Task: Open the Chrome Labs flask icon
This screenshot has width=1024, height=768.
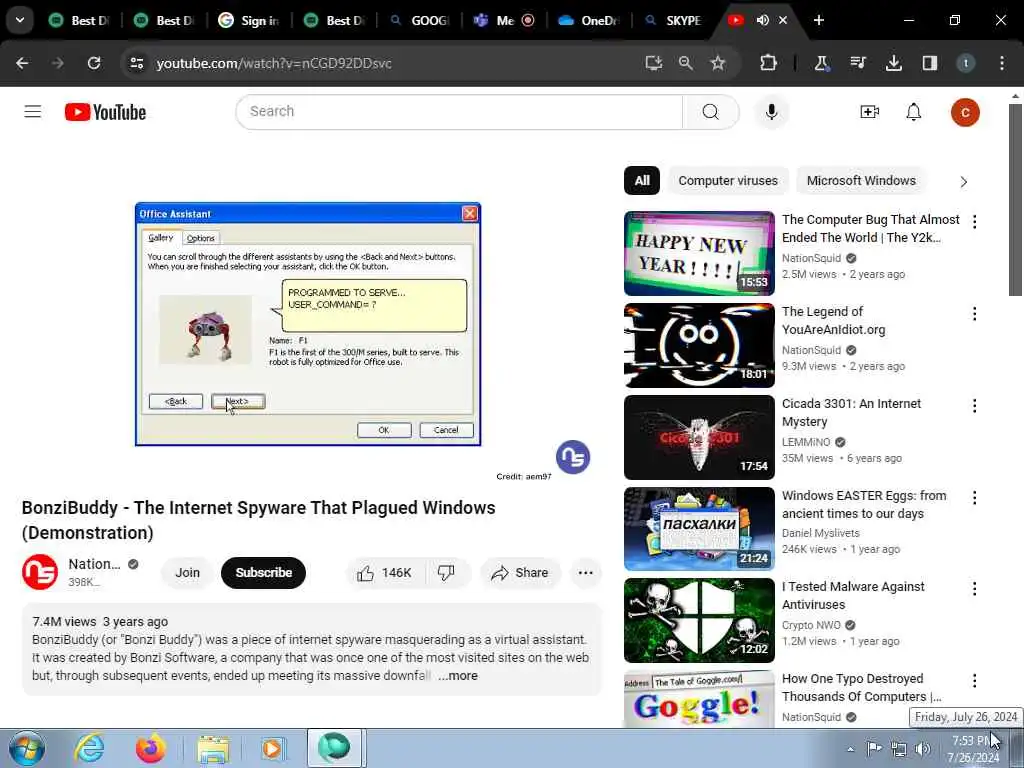Action: click(x=822, y=63)
